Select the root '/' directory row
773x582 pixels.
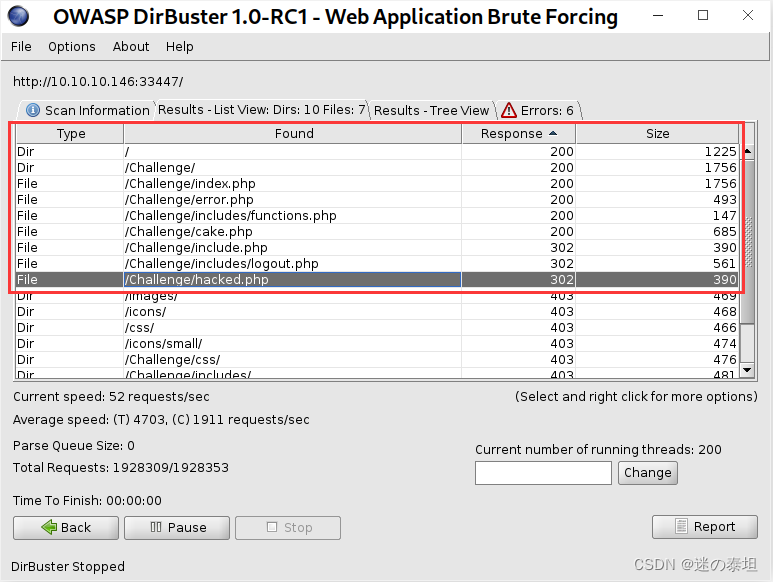pos(377,151)
